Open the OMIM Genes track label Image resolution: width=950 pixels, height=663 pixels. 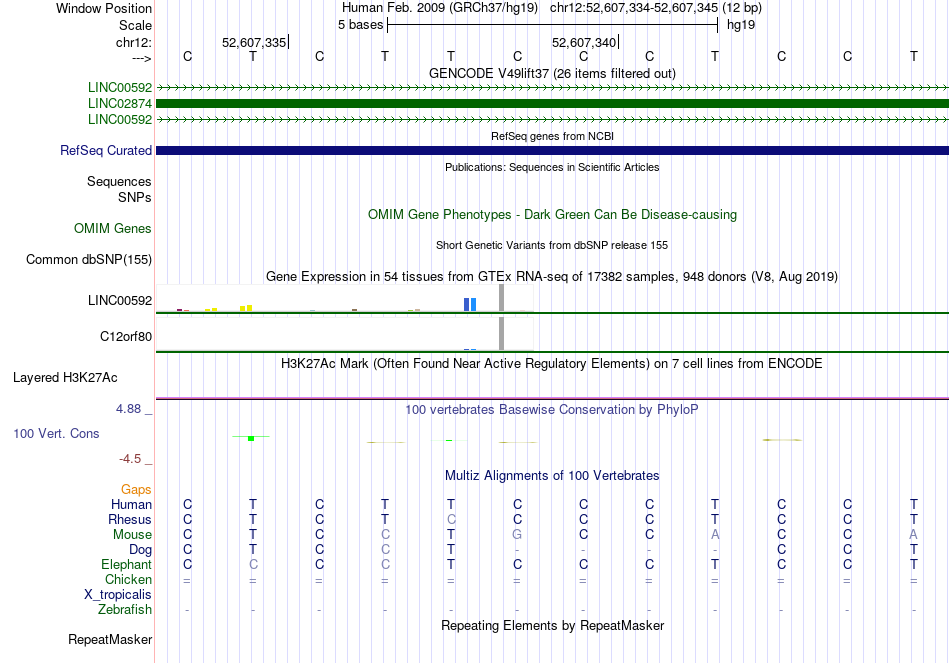click(113, 228)
